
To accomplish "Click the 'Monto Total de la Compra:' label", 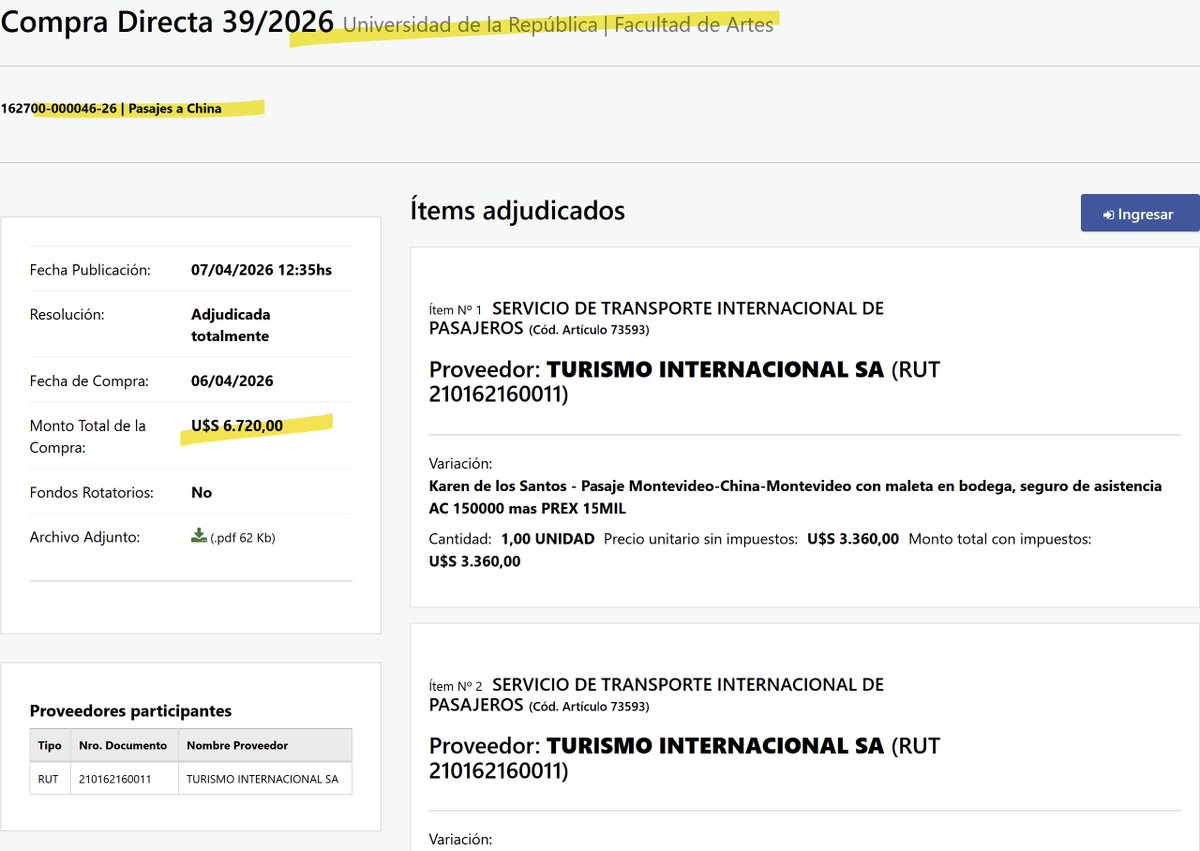I will [88, 437].
